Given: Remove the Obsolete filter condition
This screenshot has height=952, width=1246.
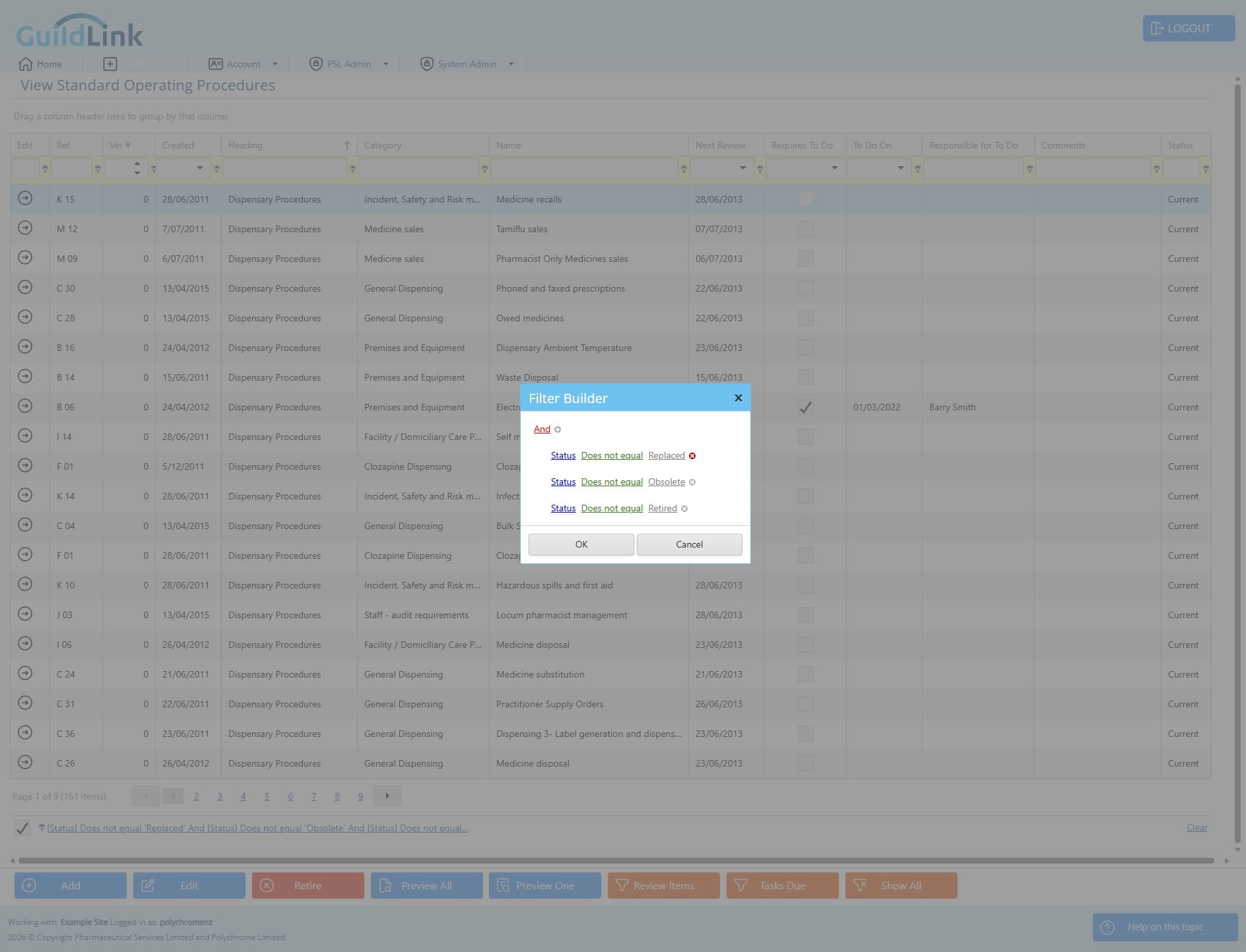Looking at the screenshot, I should tap(692, 482).
